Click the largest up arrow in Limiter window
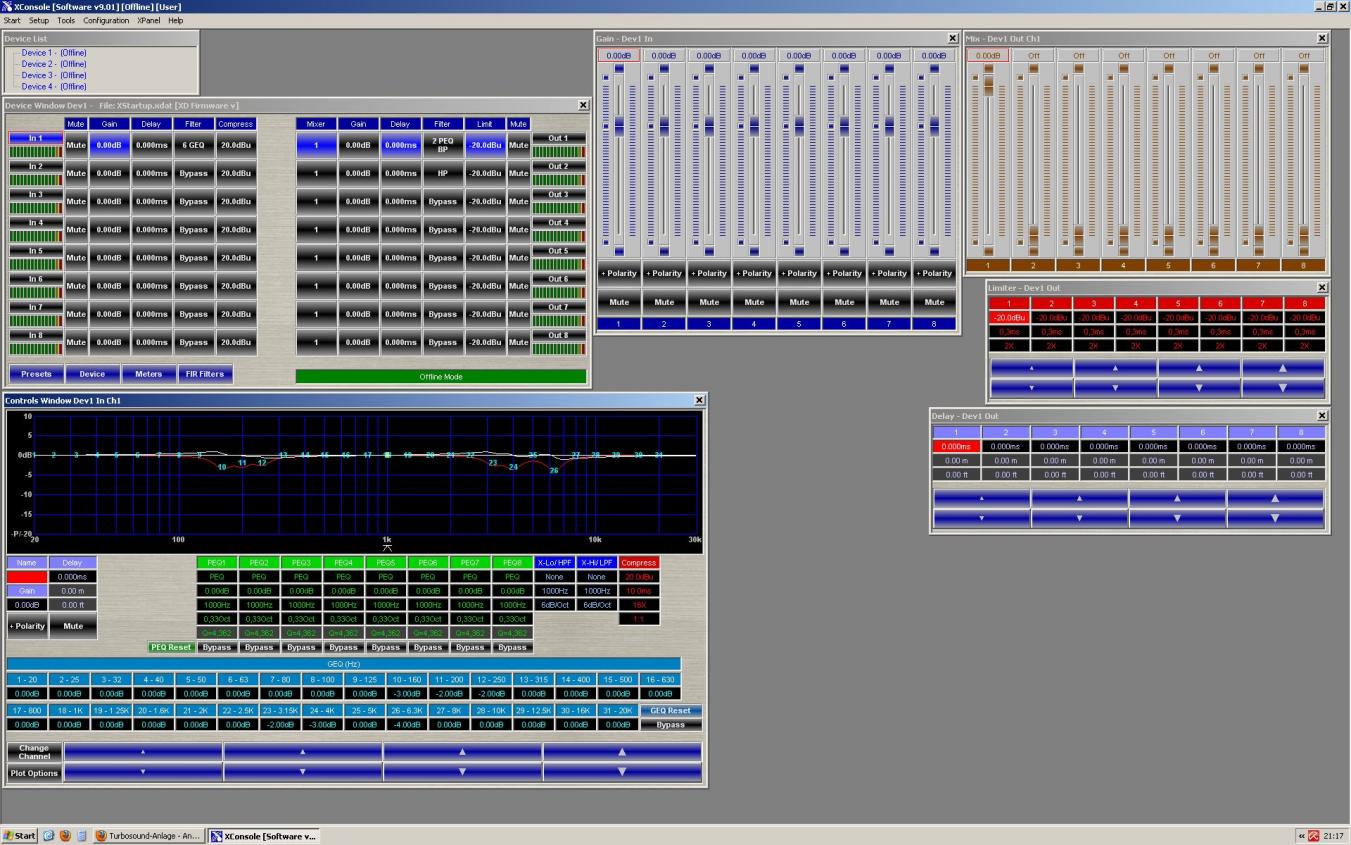 coord(1283,368)
